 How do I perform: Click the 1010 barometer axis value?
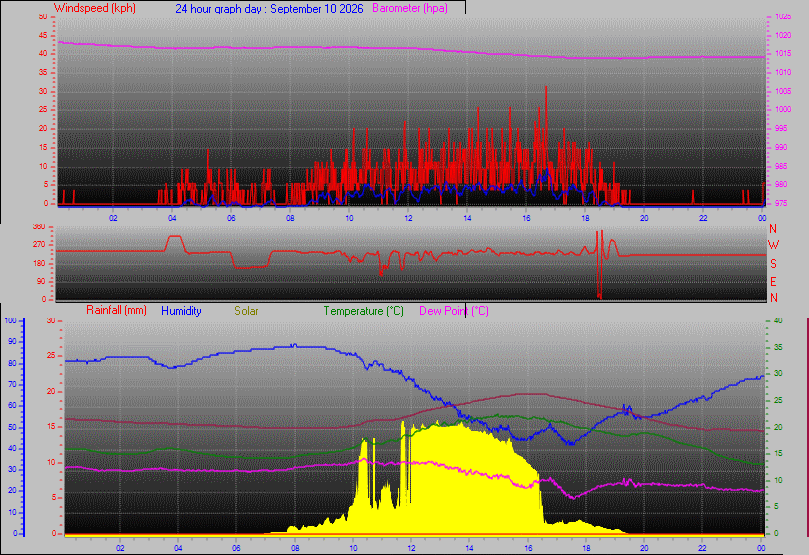tap(783, 72)
